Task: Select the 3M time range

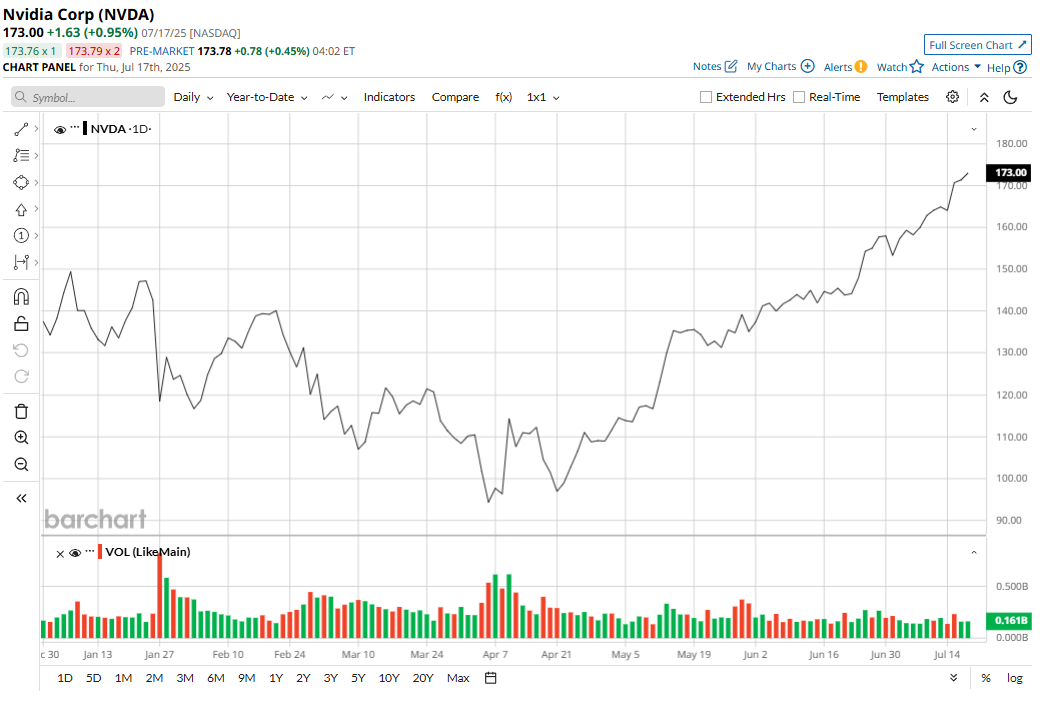Action: 185,678
